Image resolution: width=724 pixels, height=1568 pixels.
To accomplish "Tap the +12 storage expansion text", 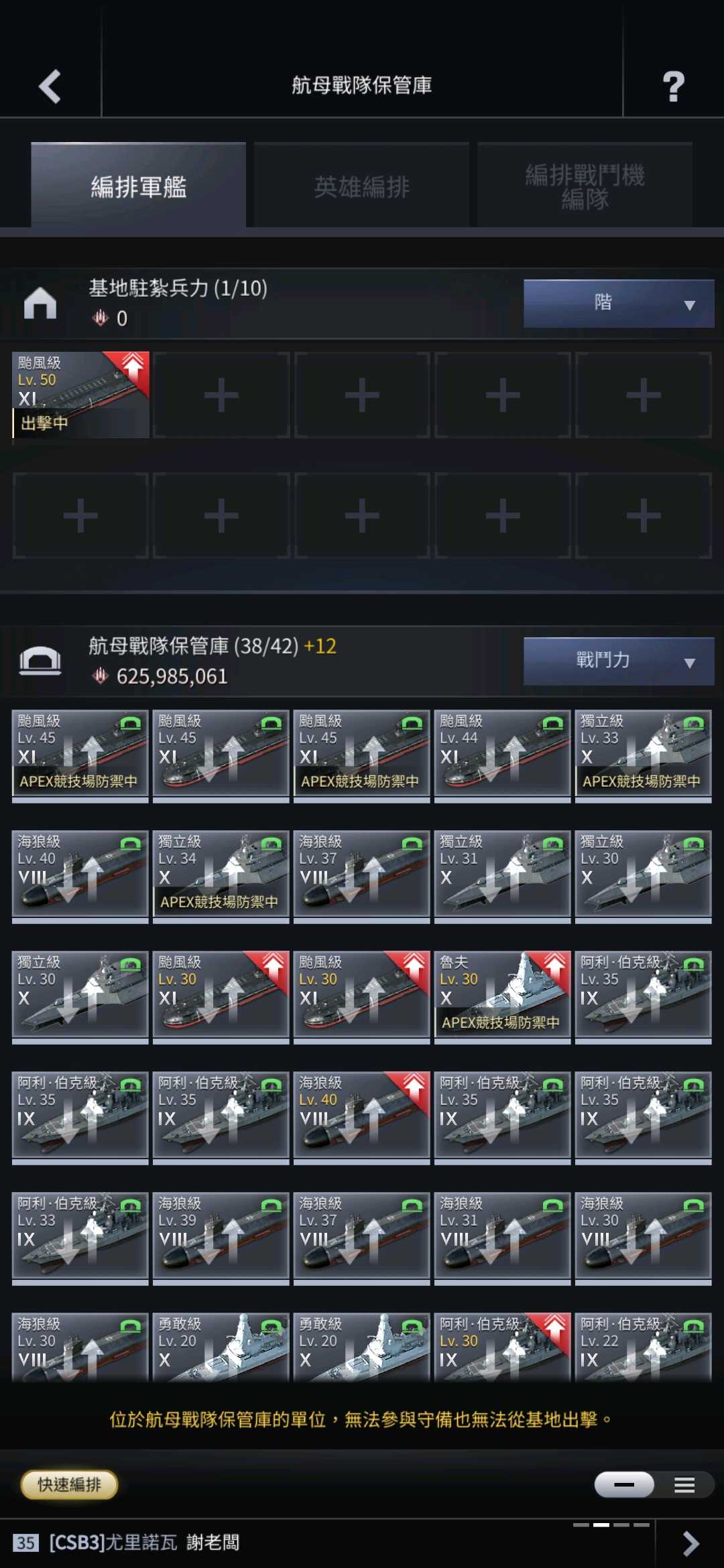I will coord(320,646).
